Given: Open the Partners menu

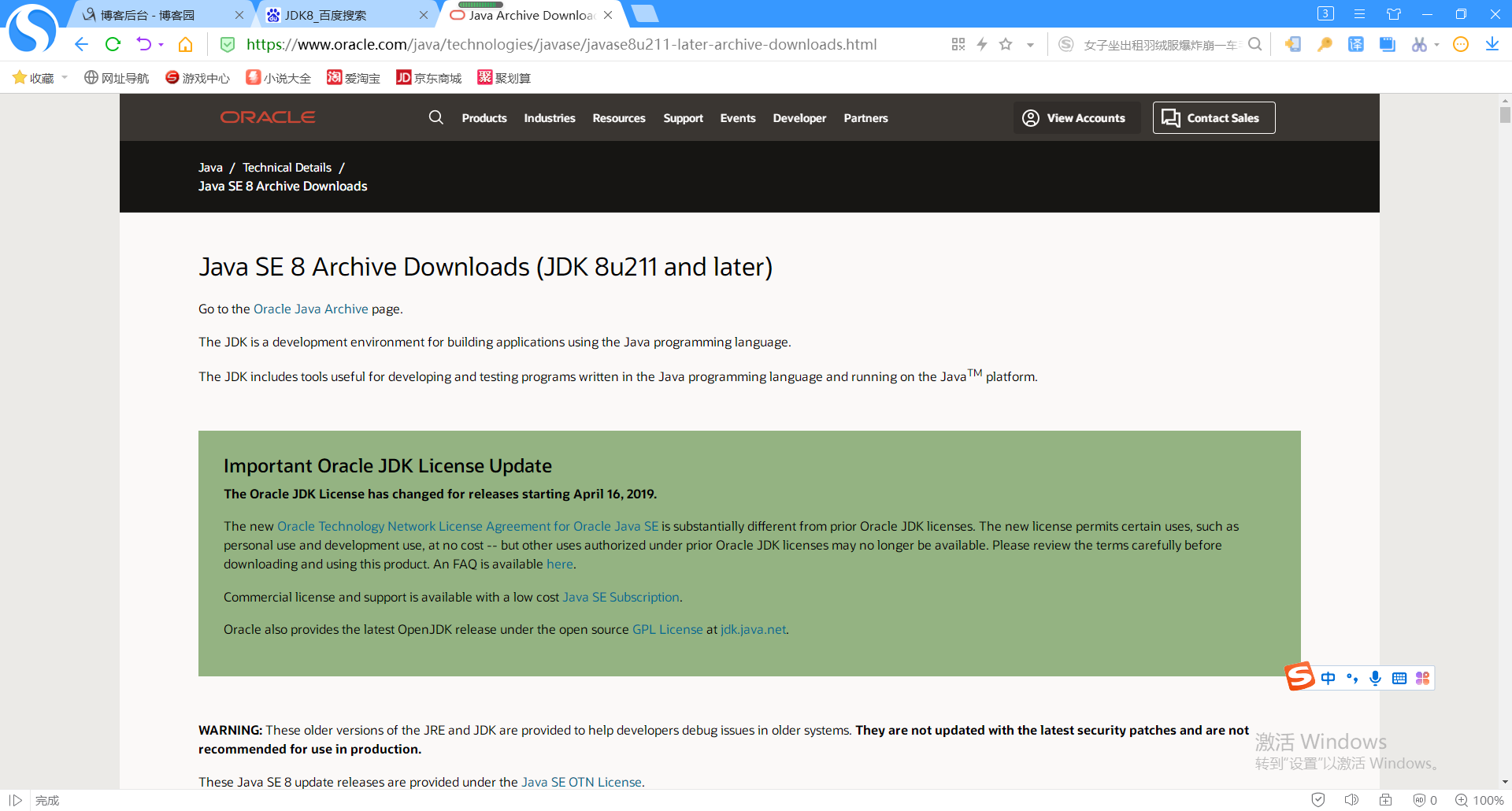Looking at the screenshot, I should tap(865, 118).
